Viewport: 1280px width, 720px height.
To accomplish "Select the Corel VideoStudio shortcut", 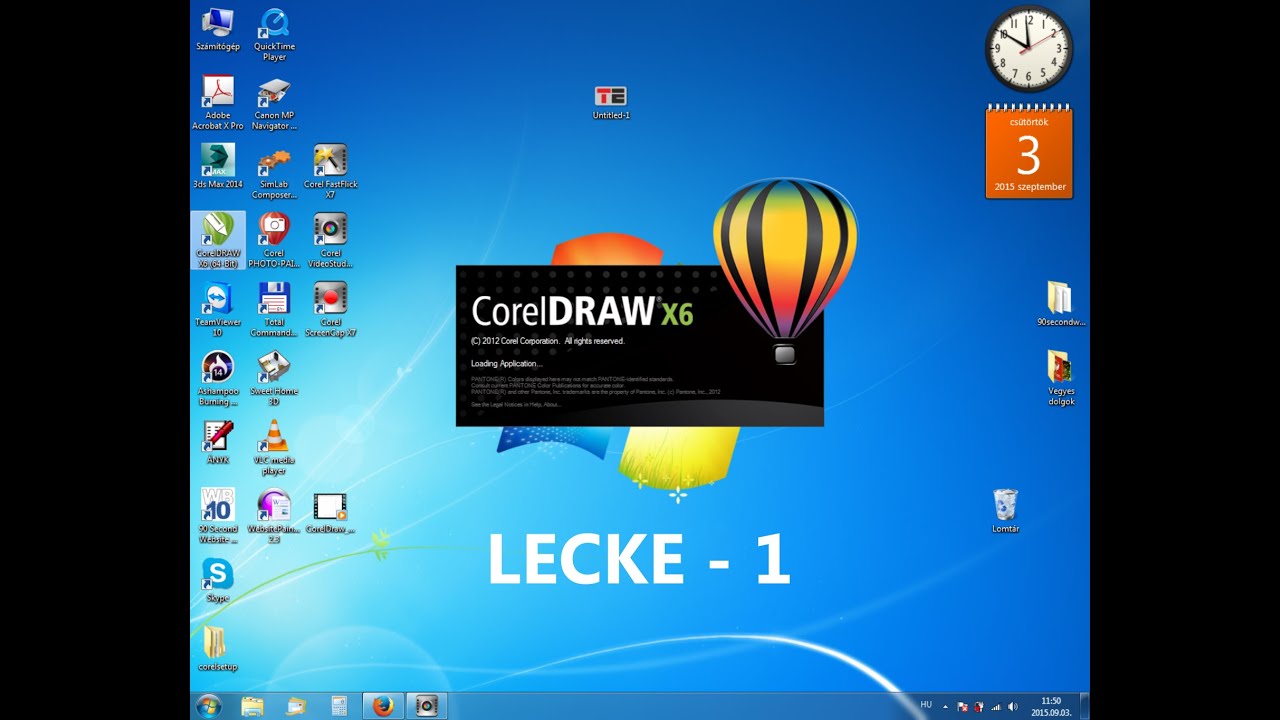I will click(x=330, y=231).
